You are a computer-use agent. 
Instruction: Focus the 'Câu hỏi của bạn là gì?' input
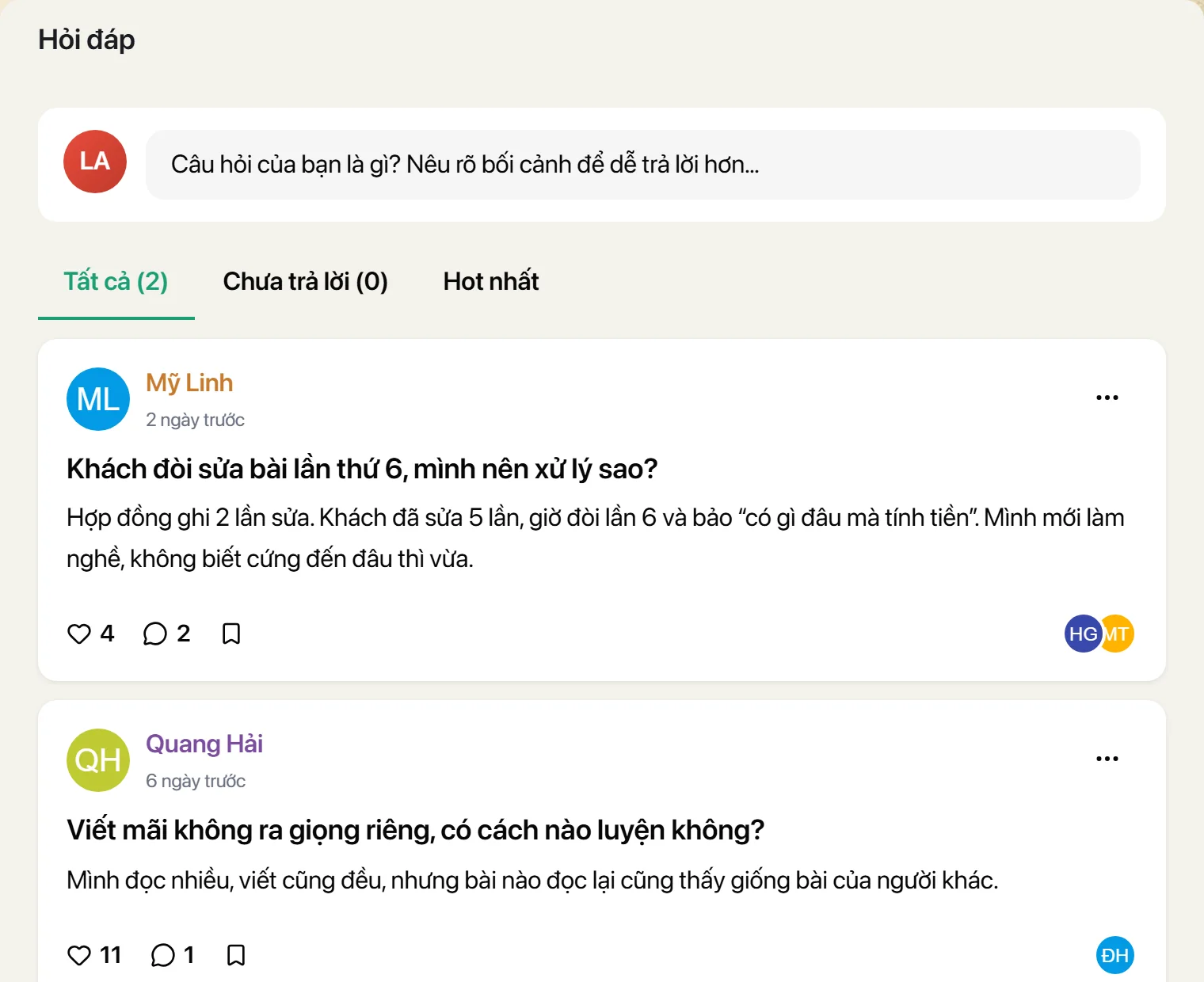point(643,165)
